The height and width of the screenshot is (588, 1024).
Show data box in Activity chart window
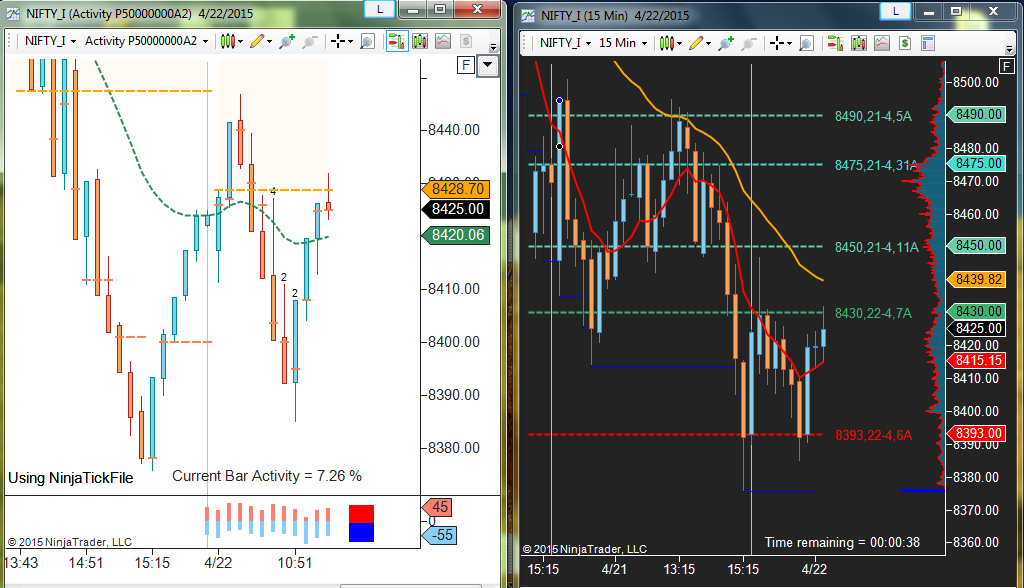tap(368, 41)
